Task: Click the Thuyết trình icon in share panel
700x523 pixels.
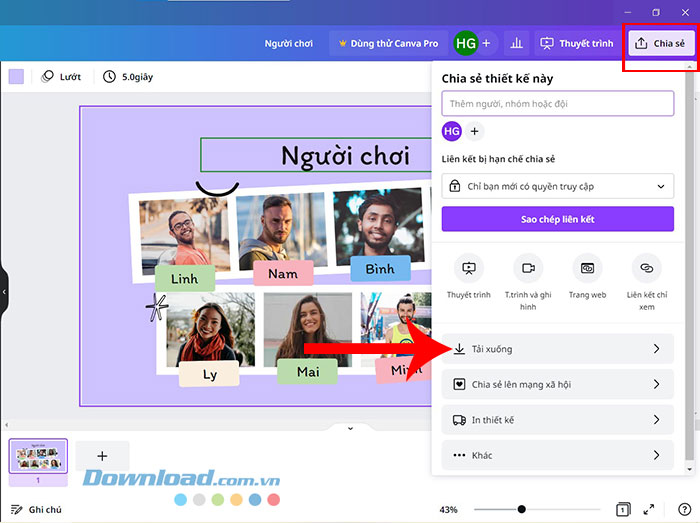Action: pyautogui.click(x=468, y=269)
